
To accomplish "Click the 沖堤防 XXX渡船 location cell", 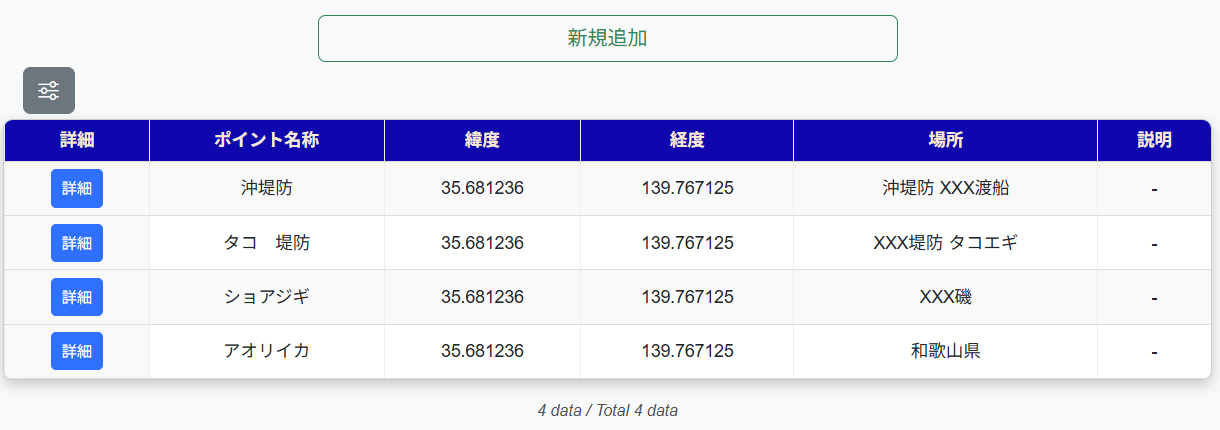I will pos(945,188).
